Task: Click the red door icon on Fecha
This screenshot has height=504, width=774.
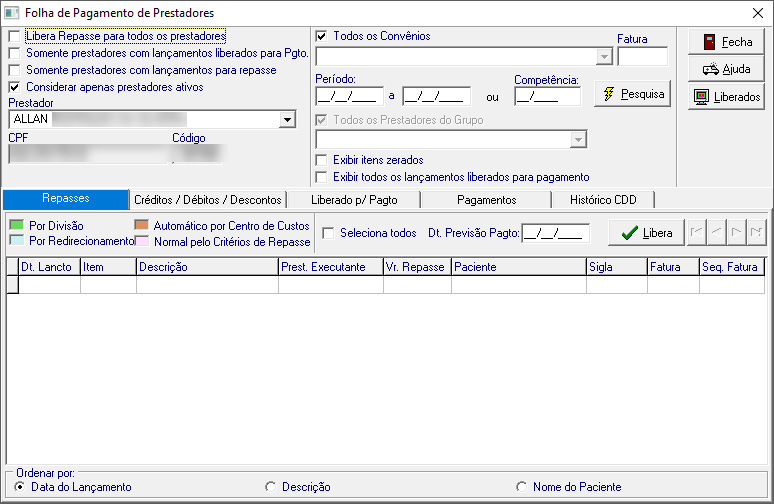Action: click(709, 42)
